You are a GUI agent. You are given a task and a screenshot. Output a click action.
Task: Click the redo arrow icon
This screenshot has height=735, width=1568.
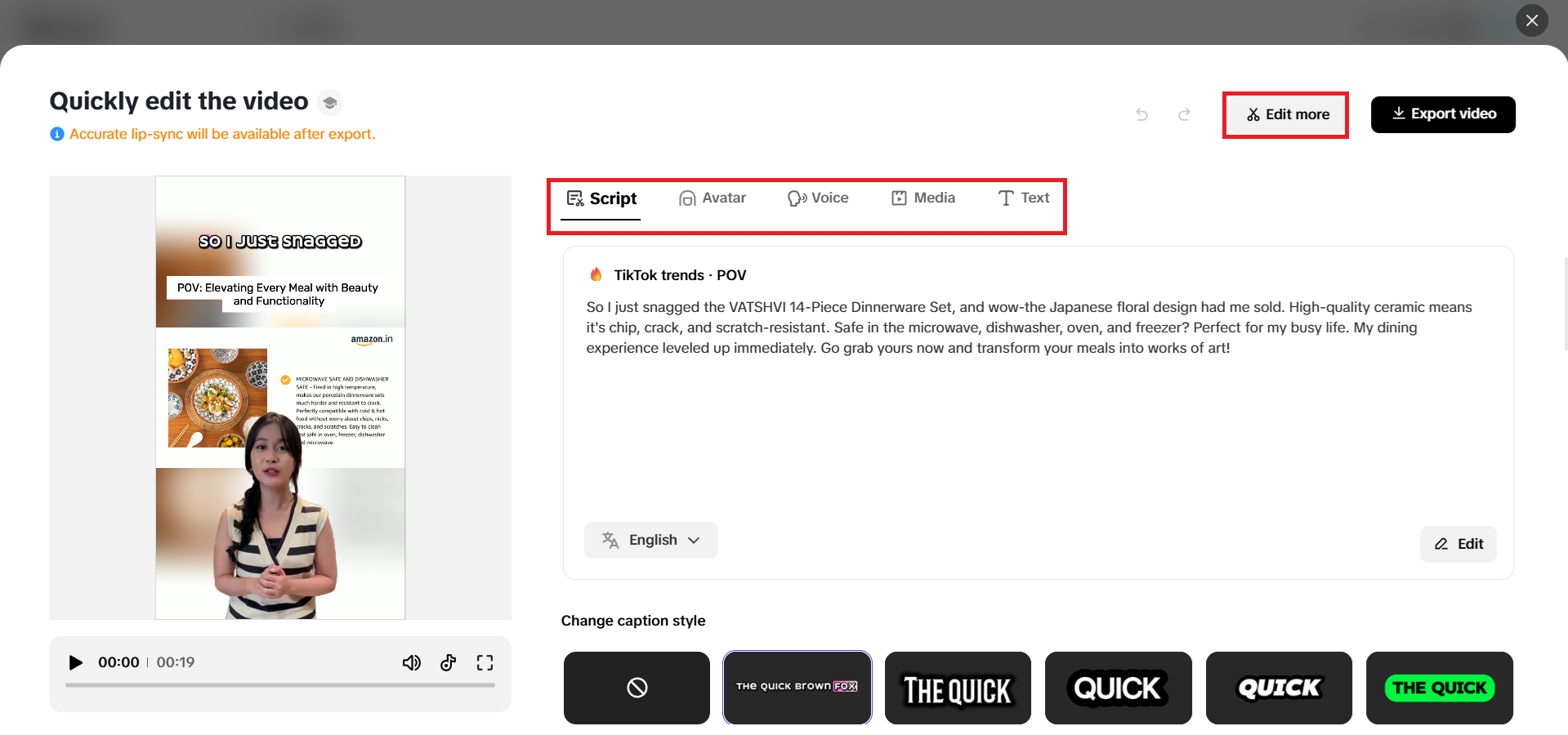[1184, 114]
